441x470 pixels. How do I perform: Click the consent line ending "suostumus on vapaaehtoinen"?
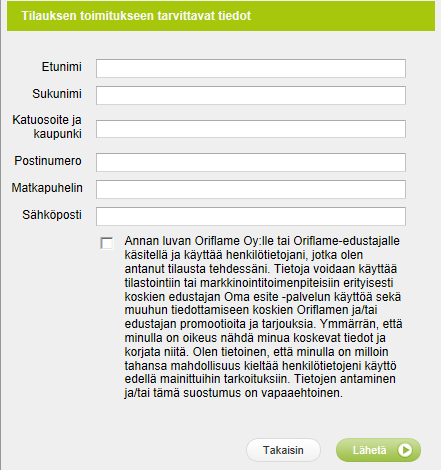234,393
